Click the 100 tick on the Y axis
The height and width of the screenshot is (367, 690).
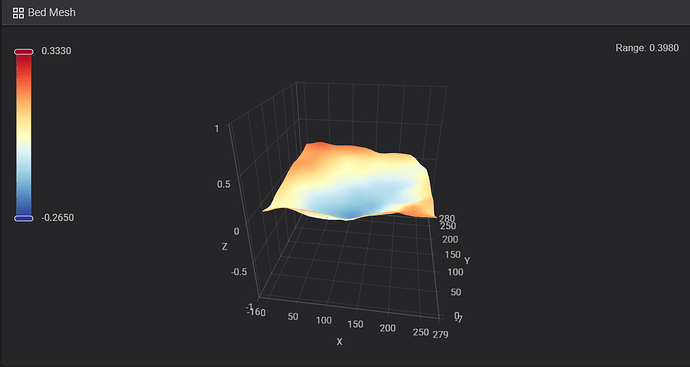pyautogui.click(x=455, y=272)
